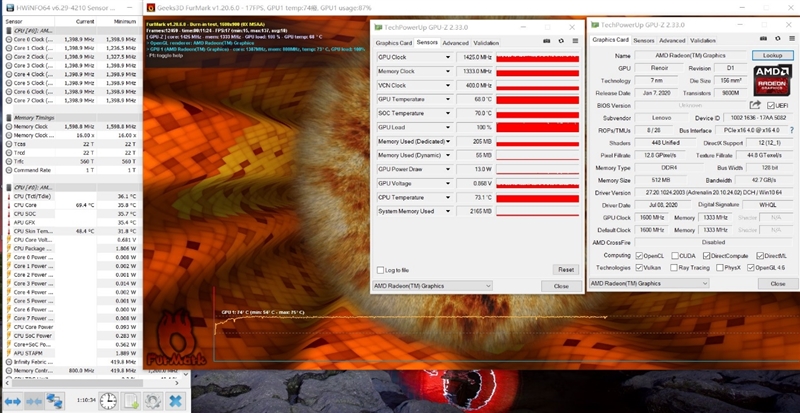800x413 pixels.
Task: Click HWiNFO clock reset-timer icon
Action: coord(109,401)
